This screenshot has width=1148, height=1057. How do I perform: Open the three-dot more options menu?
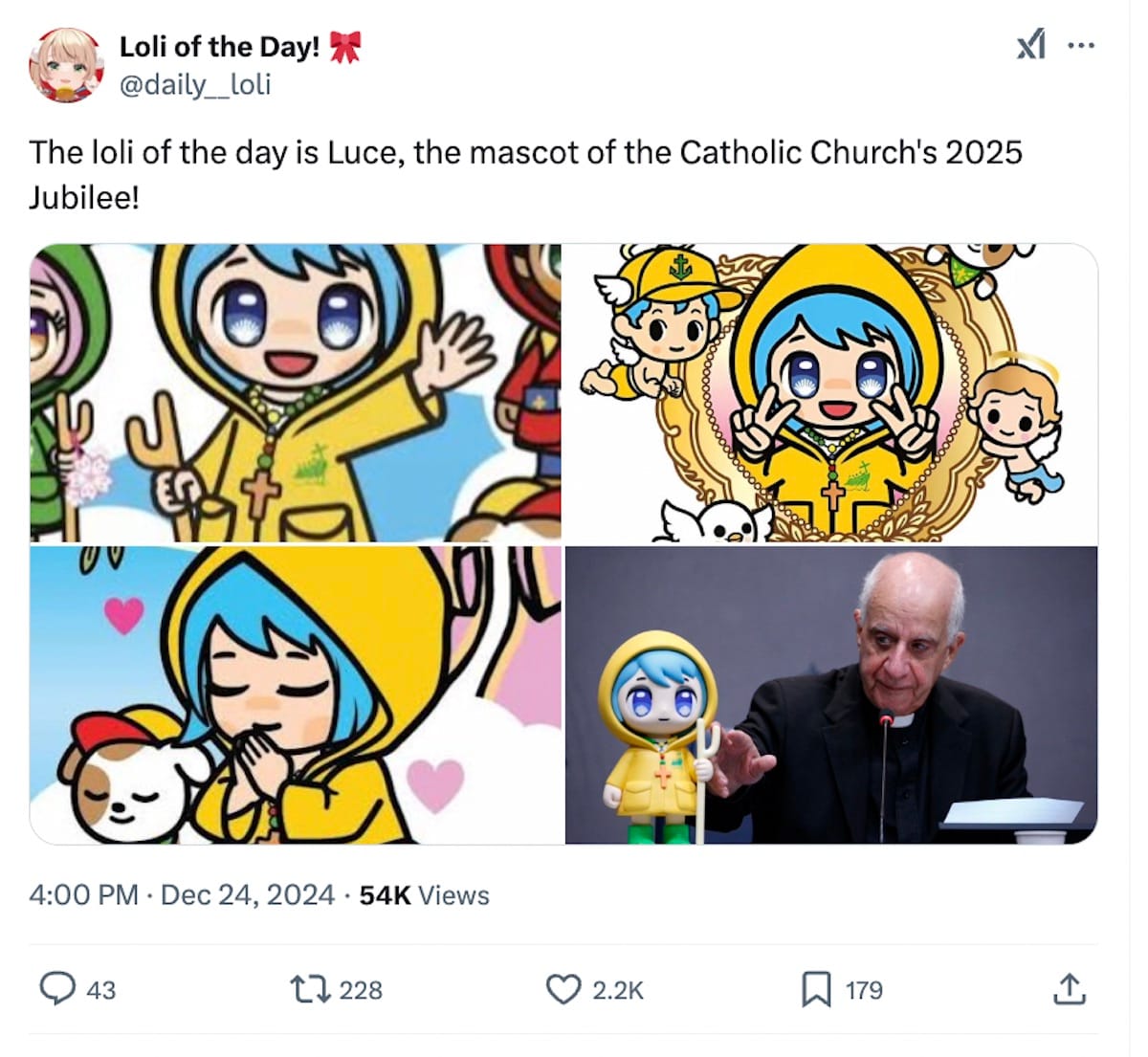1080,45
